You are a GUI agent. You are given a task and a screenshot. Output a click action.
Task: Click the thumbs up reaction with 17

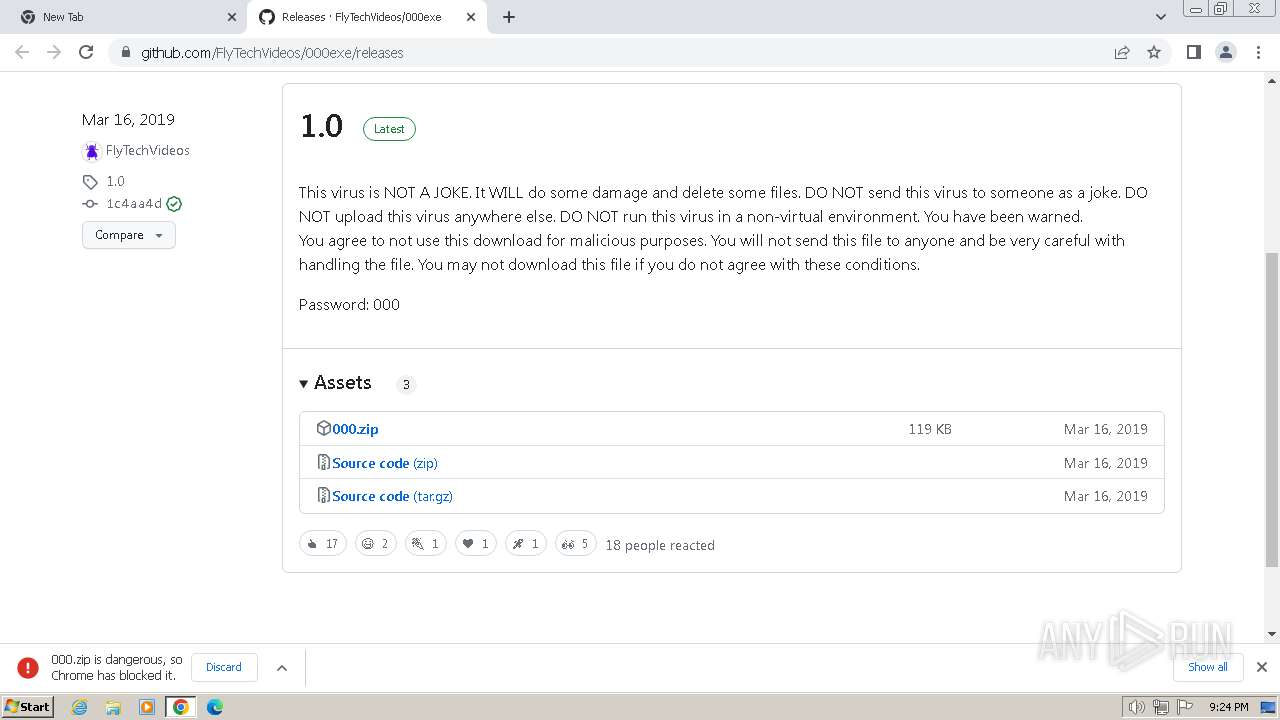coord(323,544)
